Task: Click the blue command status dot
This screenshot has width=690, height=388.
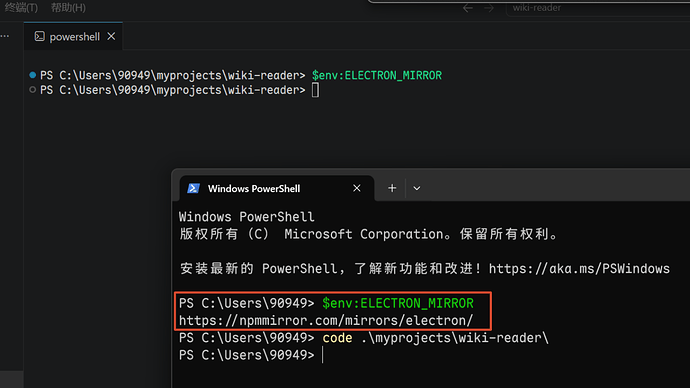Action: point(33,75)
